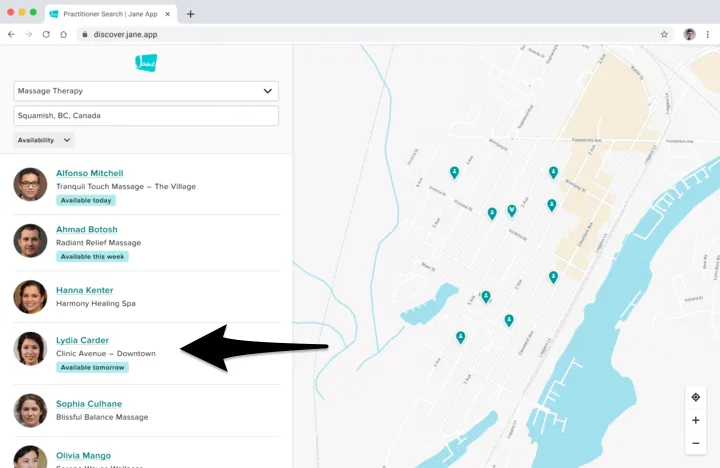Click Ahmad Botosh's profile photo
Viewport: 720px width, 468px height.
pyautogui.click(x=30, y=241)
